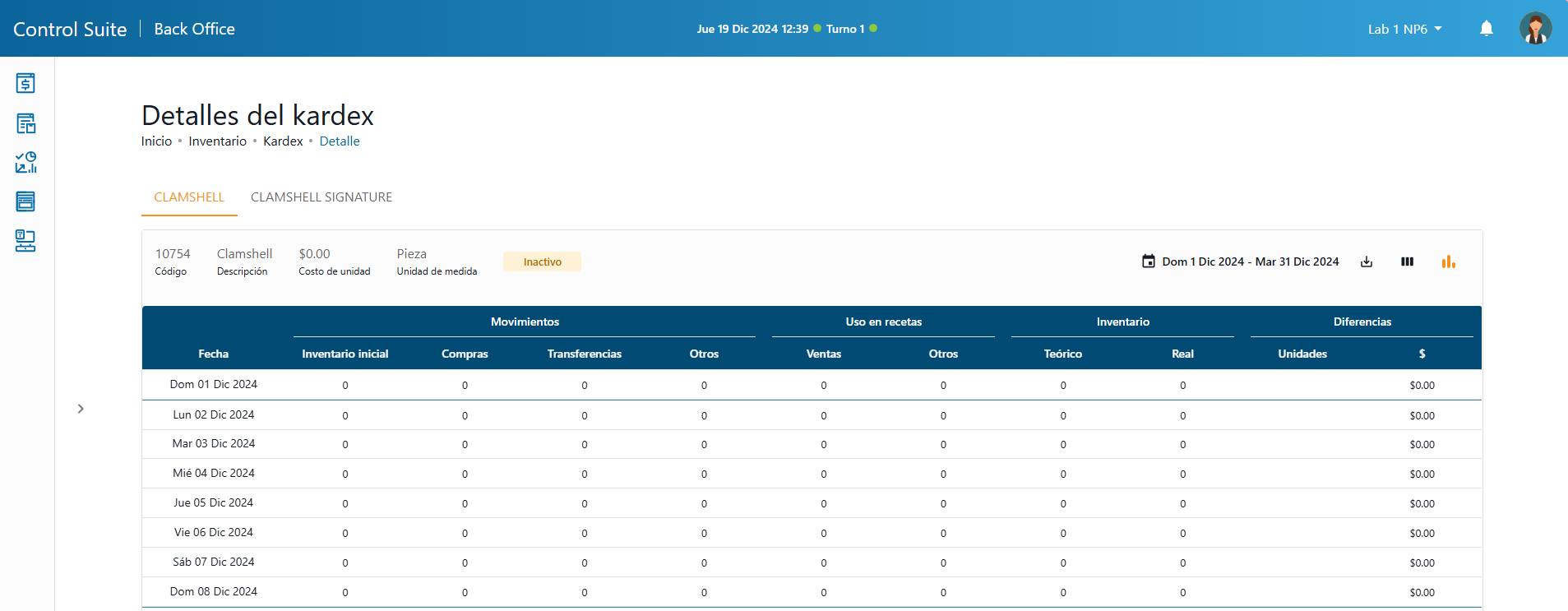Click the calendar icon beside date range
The image size is (1568, 611).
pos(1149,262)
